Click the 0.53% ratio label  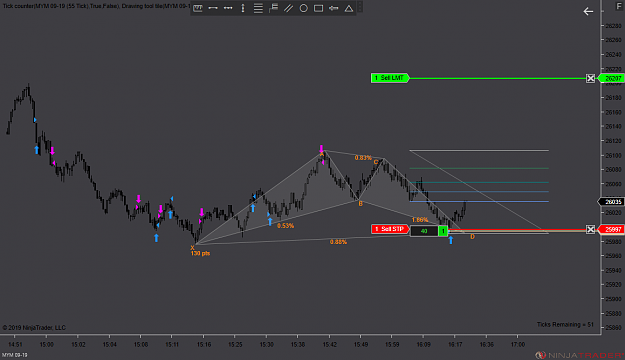point(285,226)
